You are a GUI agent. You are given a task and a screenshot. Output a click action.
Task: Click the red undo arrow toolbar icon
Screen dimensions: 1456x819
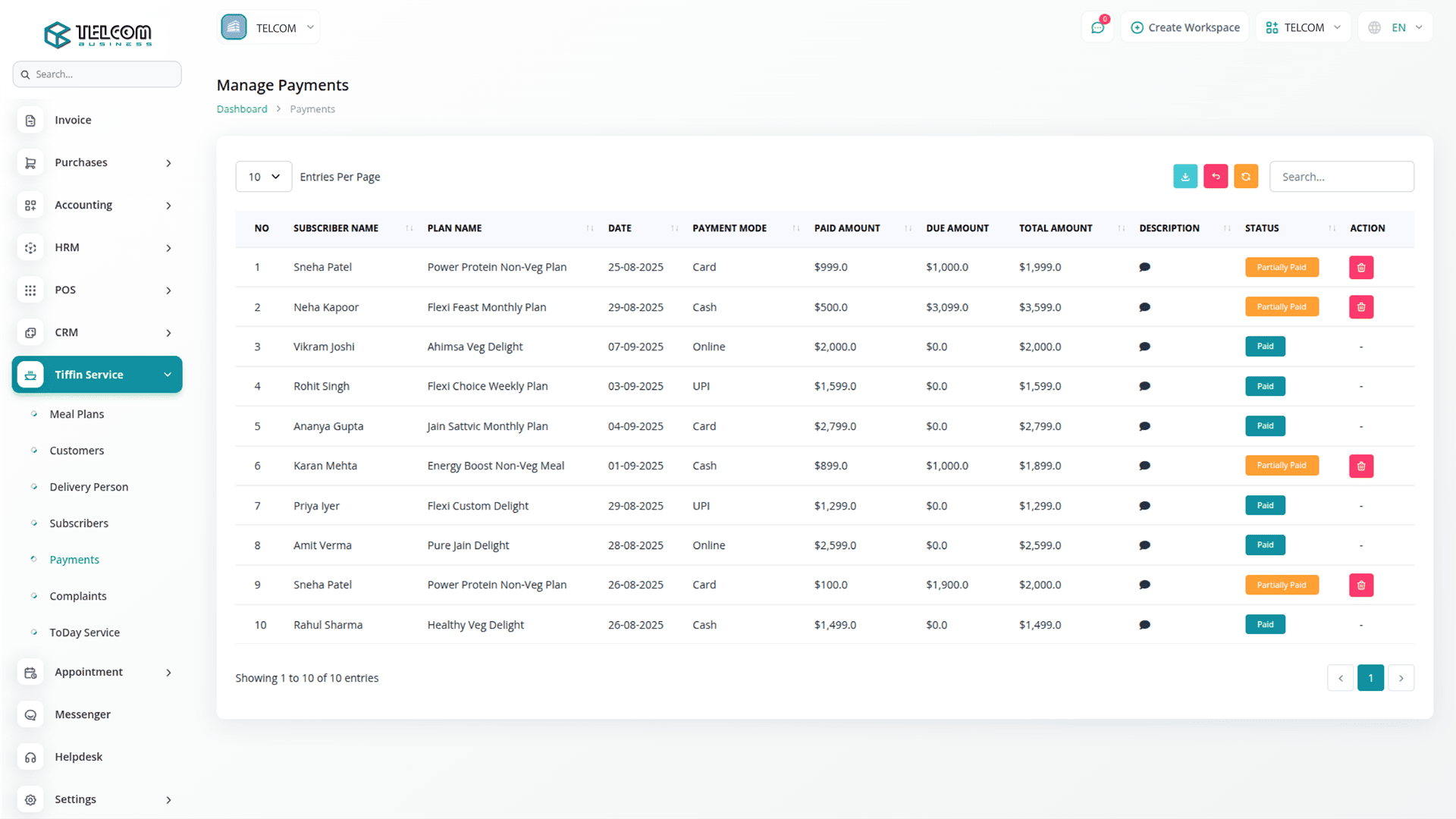1216,177
